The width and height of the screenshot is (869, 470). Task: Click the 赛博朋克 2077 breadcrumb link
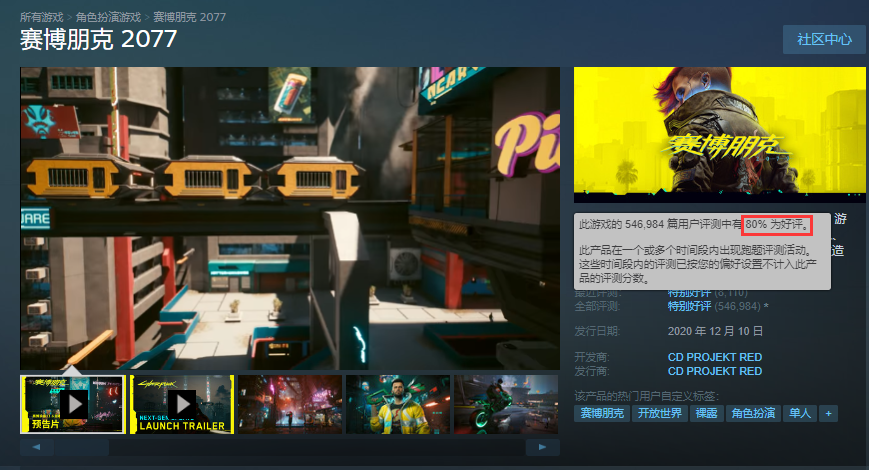coord(190,17)
